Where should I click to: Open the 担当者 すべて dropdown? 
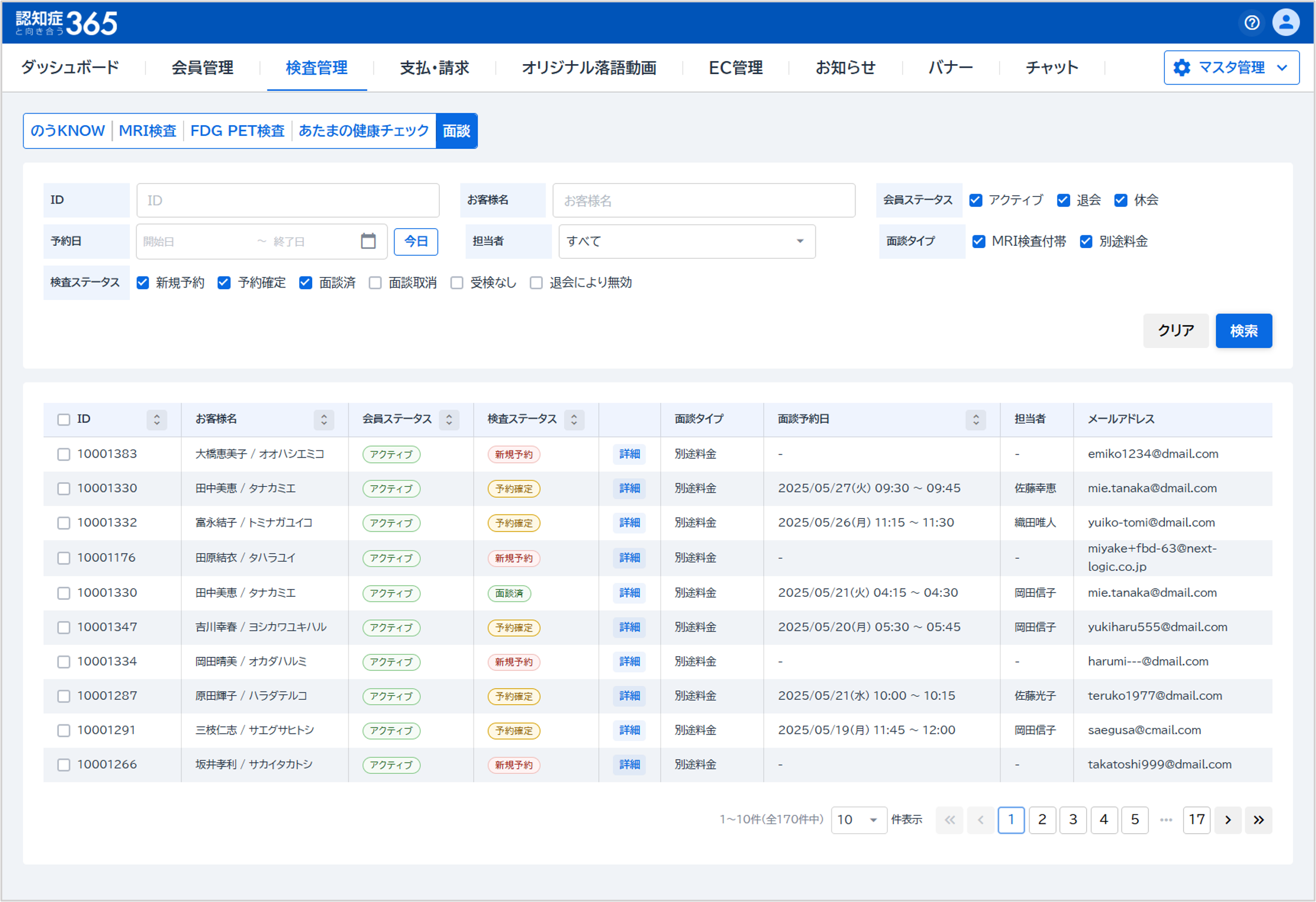686,241
